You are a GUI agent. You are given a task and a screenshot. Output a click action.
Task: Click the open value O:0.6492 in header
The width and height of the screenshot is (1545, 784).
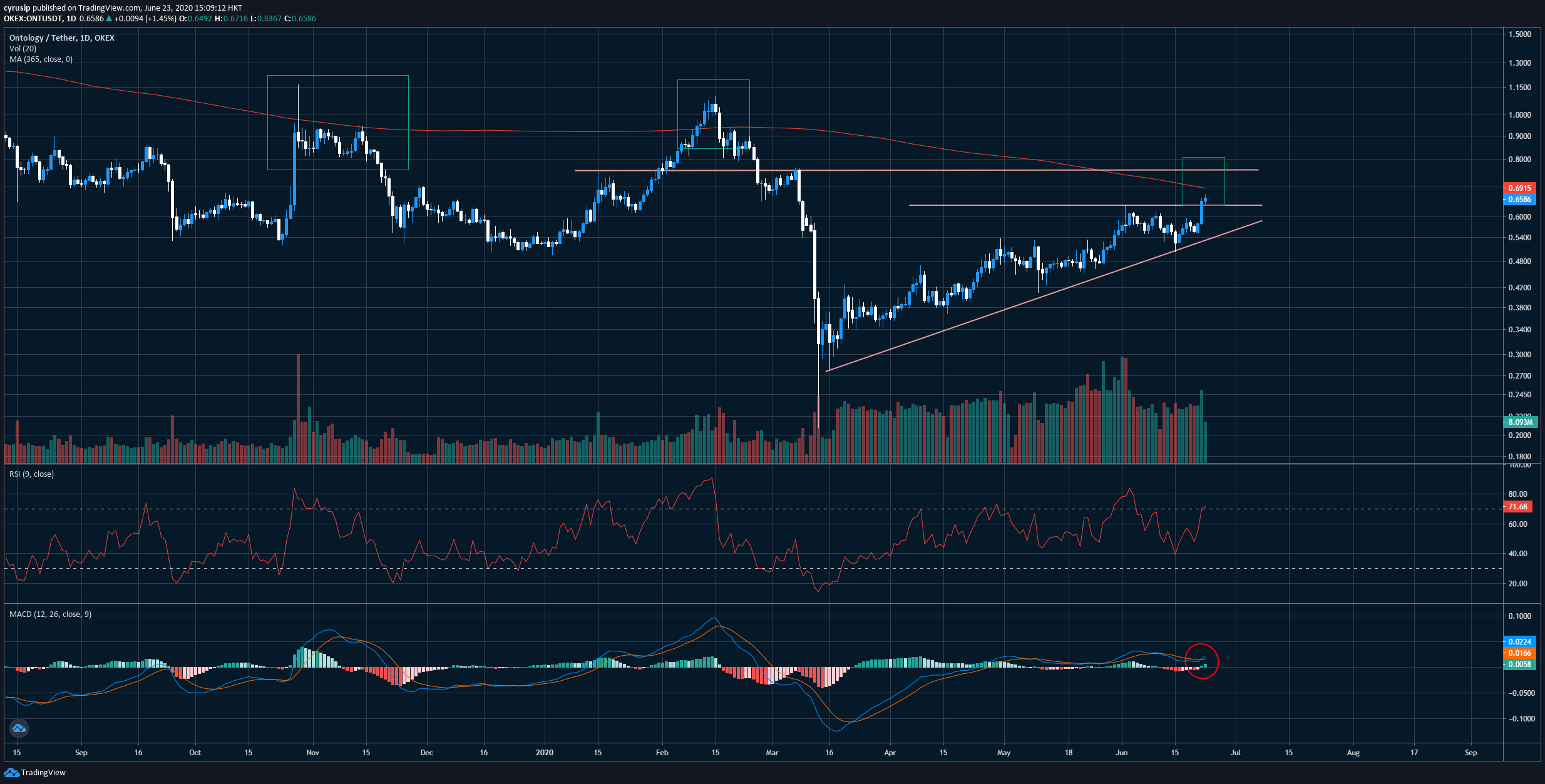[x=196, y=19]
